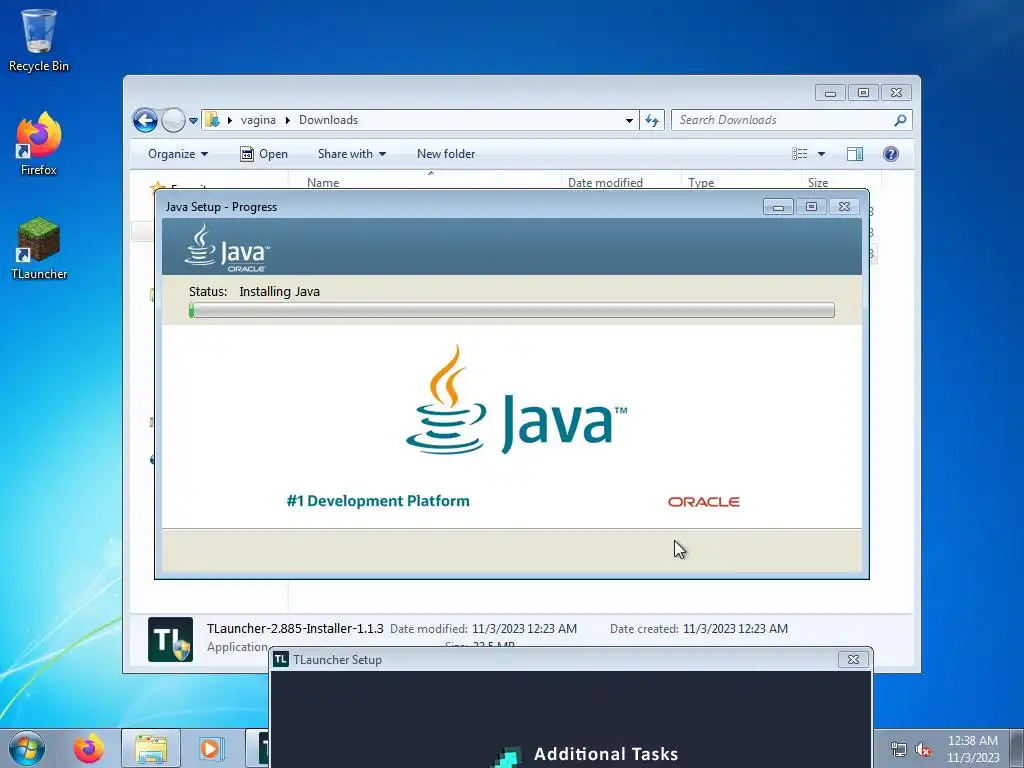The width and height of the screenshot is (1024, 768).
Task: Minimize the Downloads Explorer window
Action: [x=830, y=93]
